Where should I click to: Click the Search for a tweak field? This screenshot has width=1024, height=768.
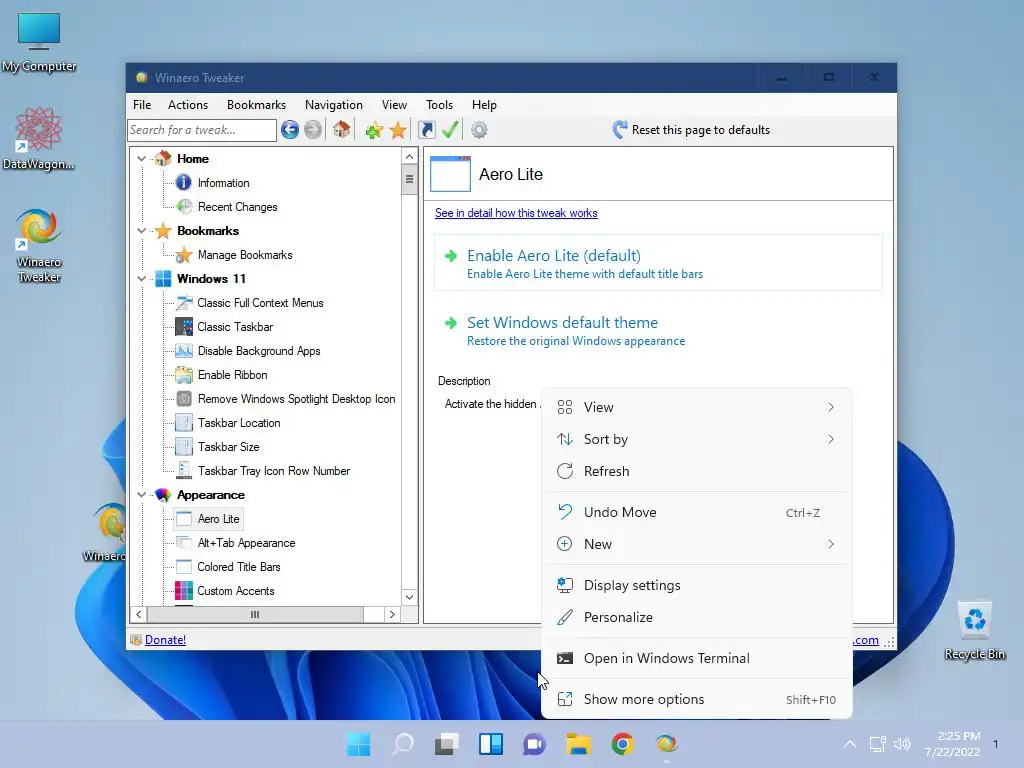click(x=202, y=130)
